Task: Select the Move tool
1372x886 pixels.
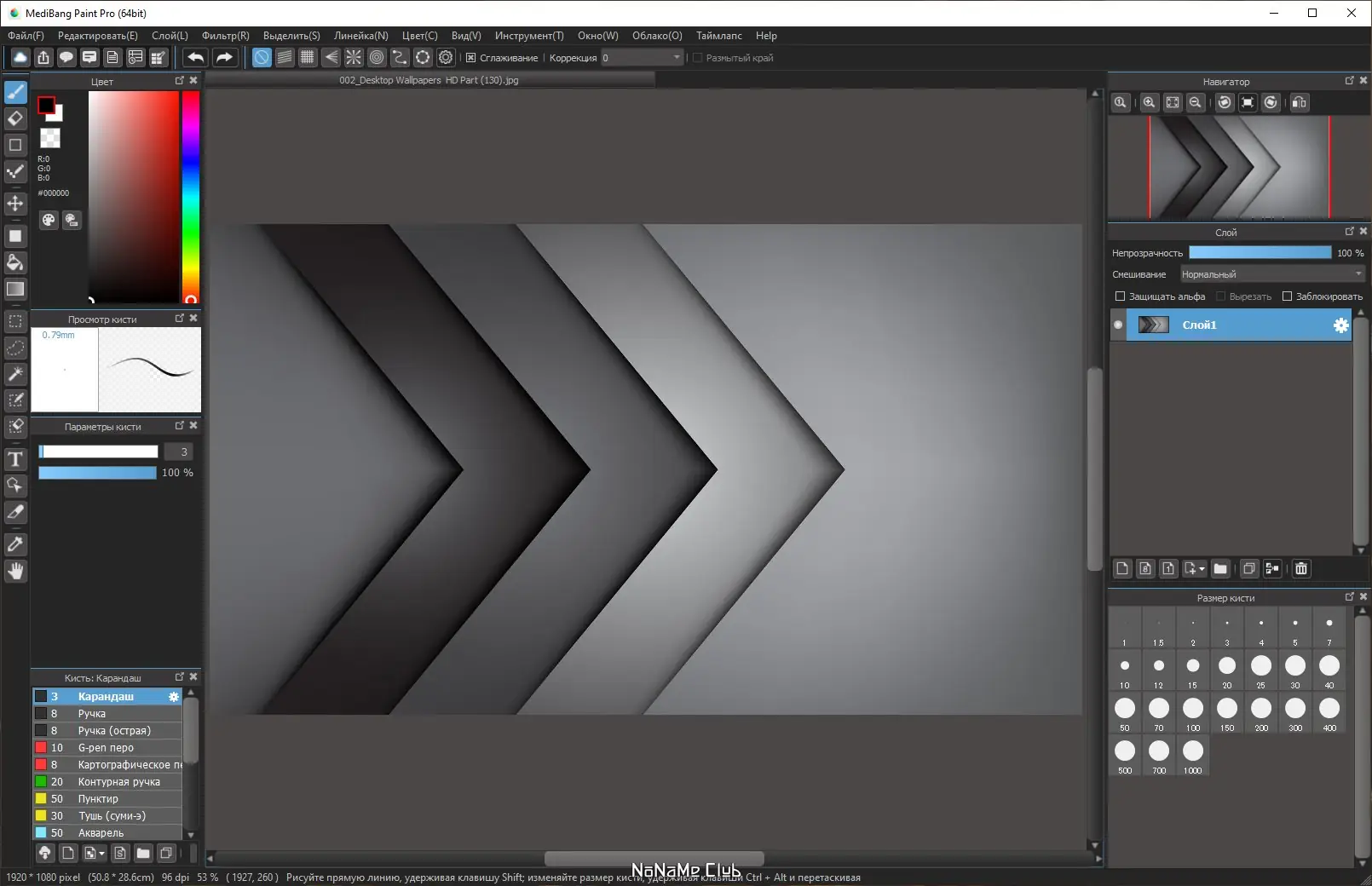Action: pos(15,203)
